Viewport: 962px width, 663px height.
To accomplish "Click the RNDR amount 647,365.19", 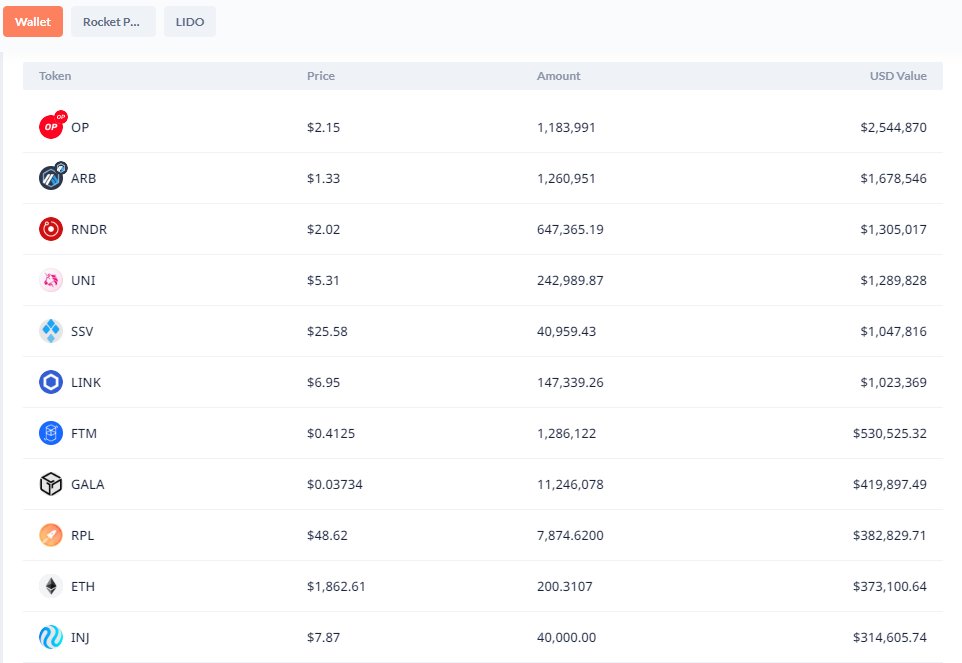I will tap(570, 229).
